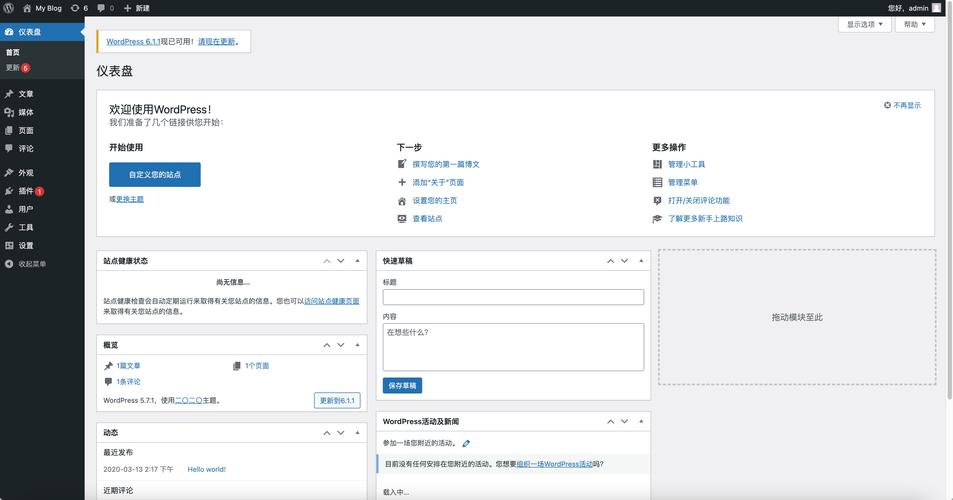Open the updates counter in admin bar
Image resolution: width=953 pixels, height=500 pixels.
click(x=79, y=8)
